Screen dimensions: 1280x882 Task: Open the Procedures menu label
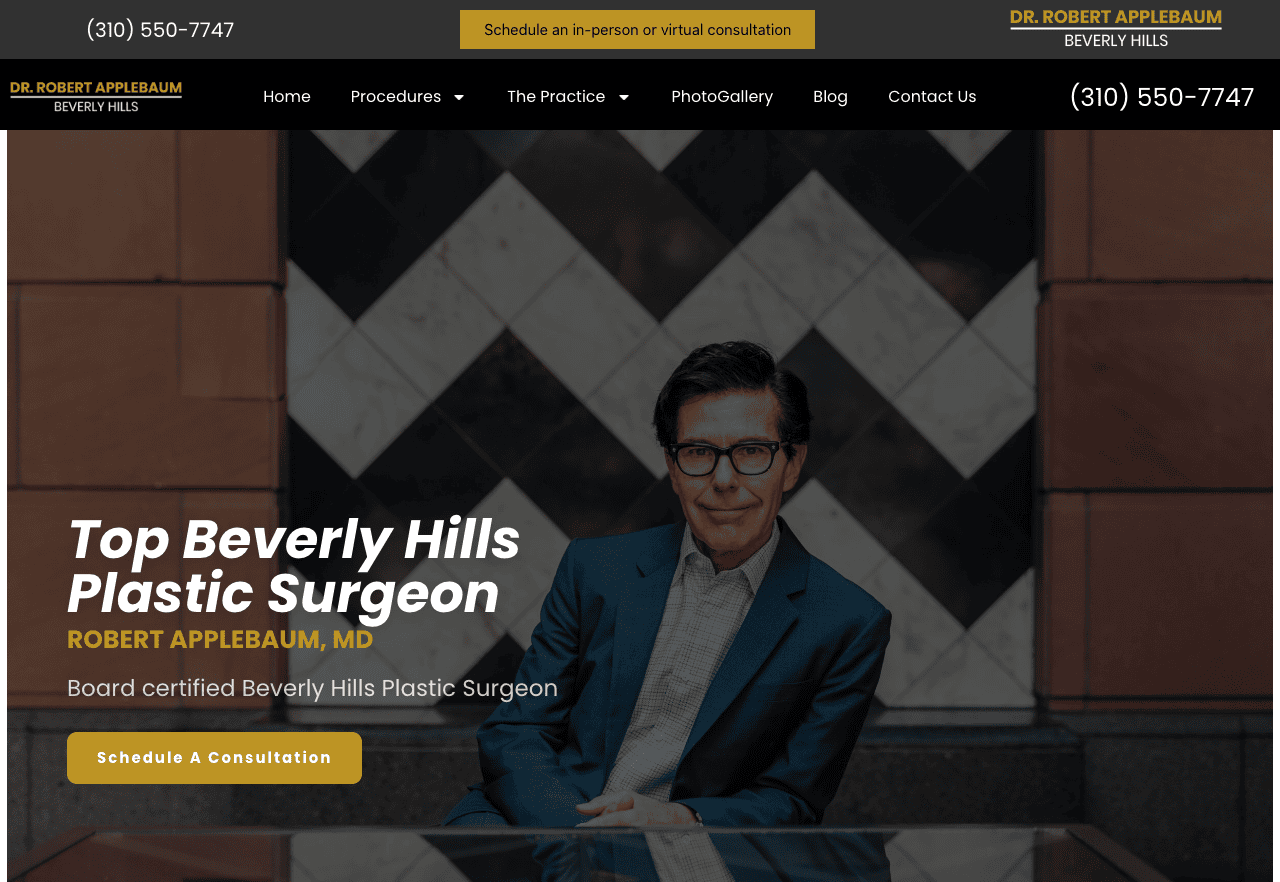coord(396,96)
